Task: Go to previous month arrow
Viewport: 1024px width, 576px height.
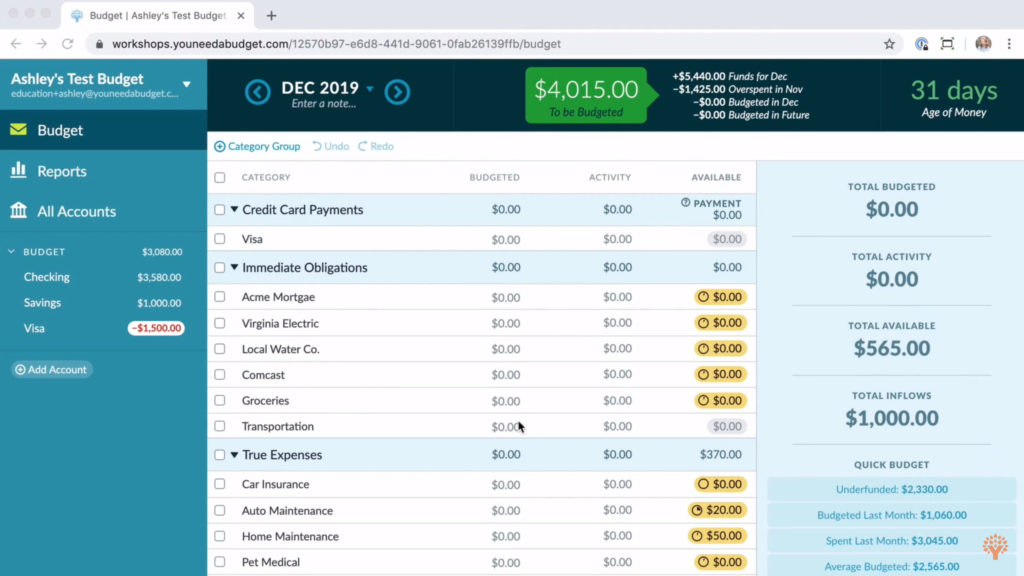Action: (x=257, y=92)
